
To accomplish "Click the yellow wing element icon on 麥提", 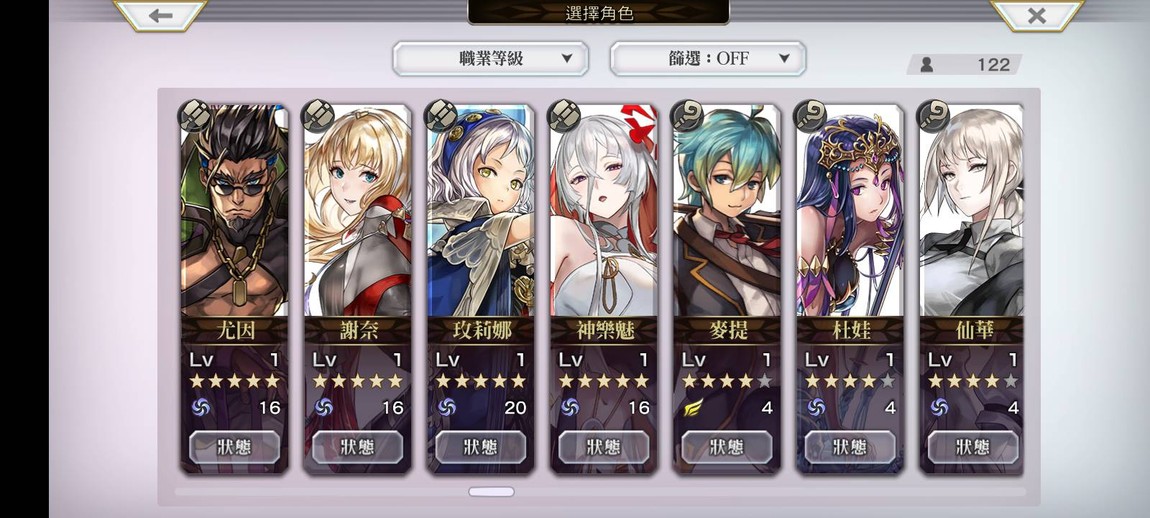I will tap(693, 407).
